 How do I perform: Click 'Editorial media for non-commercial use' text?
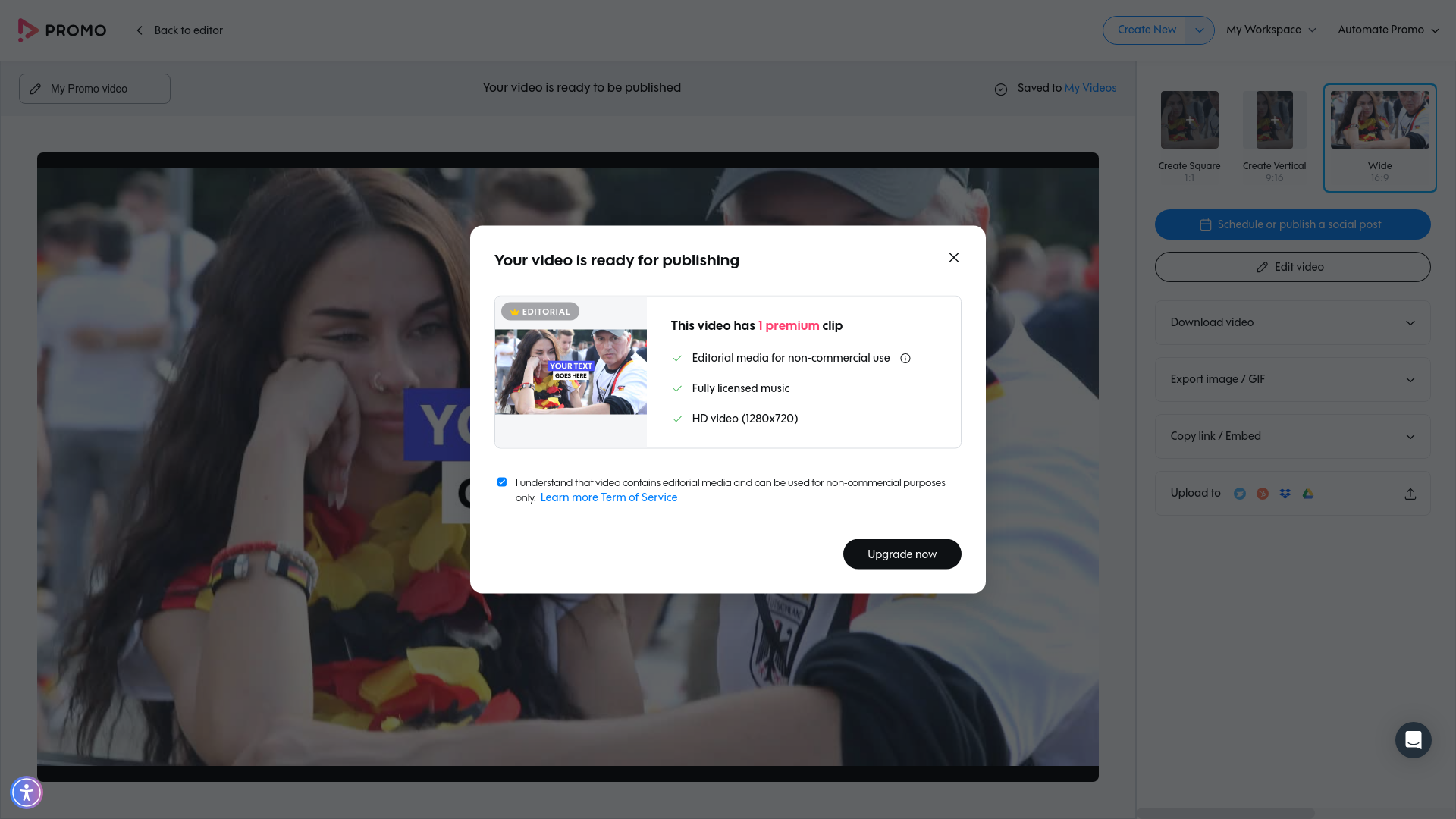tap(791, 358)
